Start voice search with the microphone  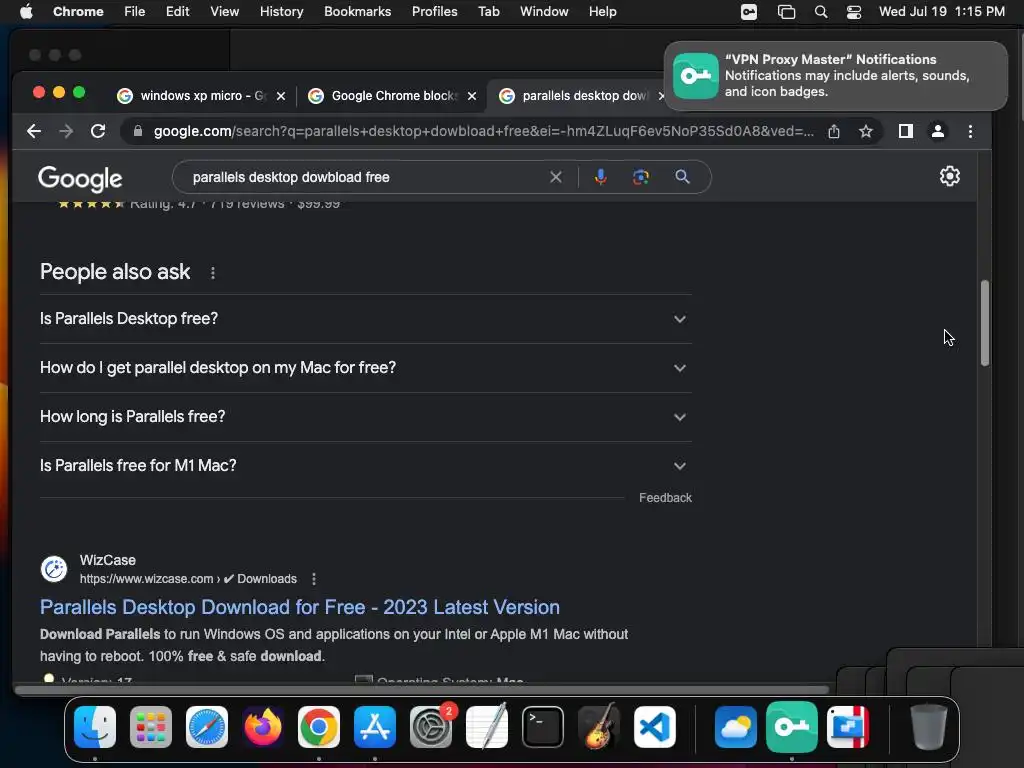(600, 177)
